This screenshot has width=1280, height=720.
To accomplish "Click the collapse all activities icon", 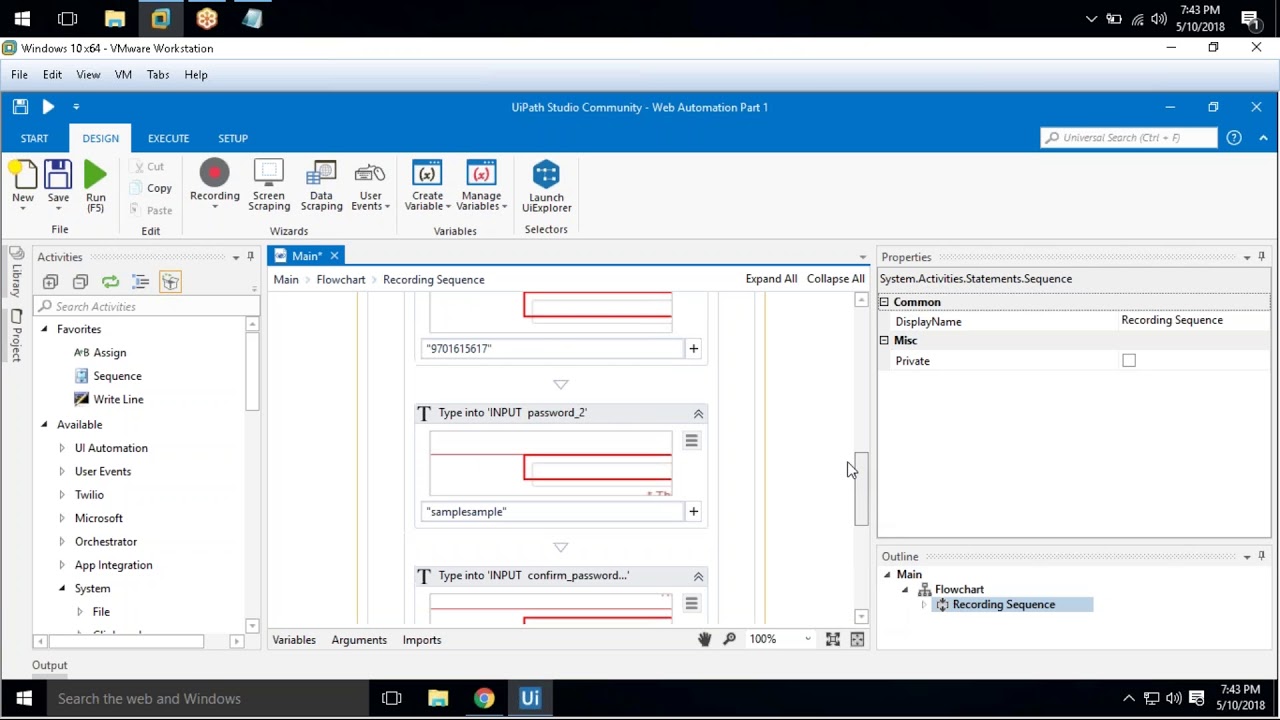I will click(81, 282).
